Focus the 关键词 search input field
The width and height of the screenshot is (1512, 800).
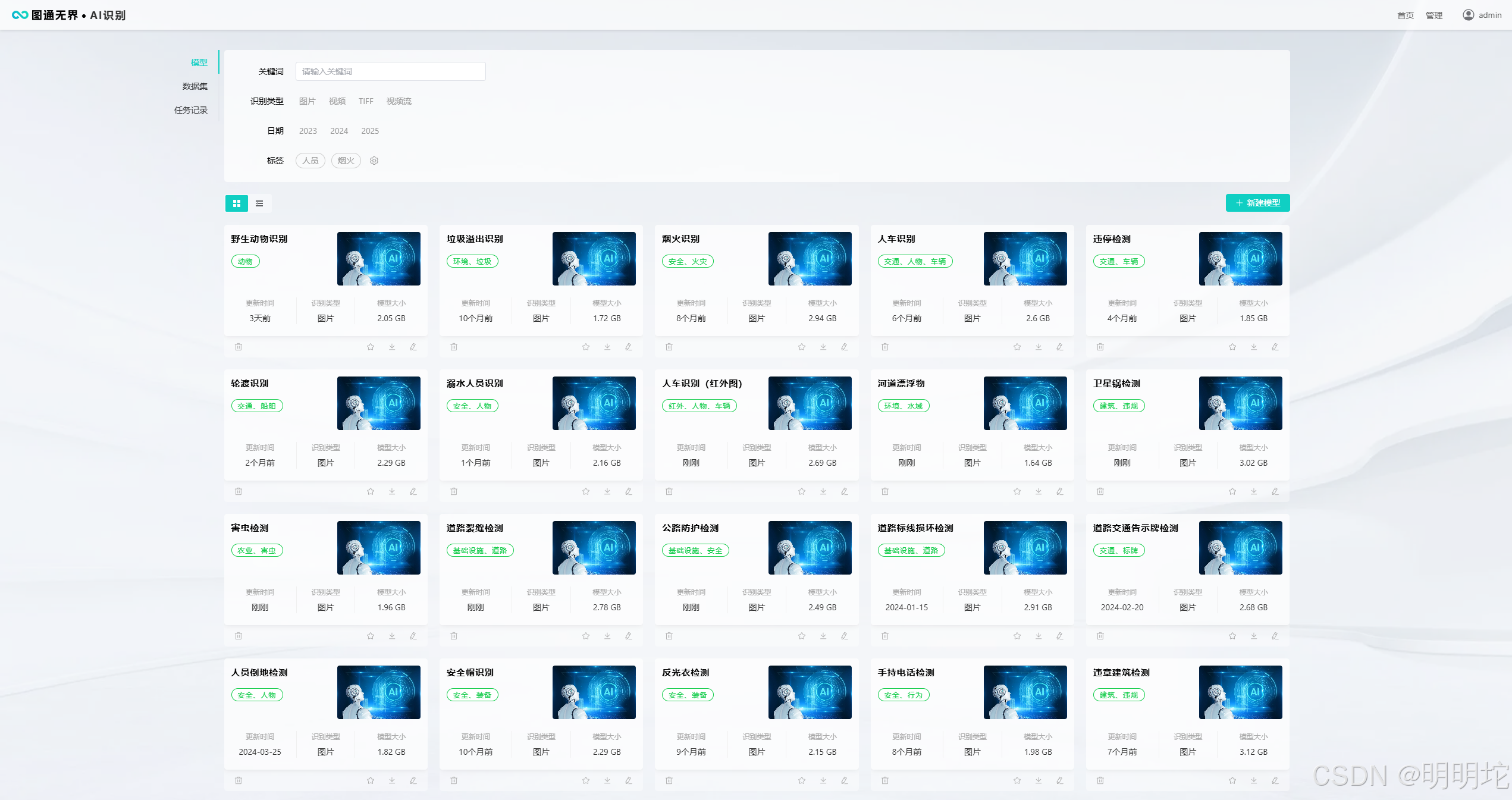point(390,71)
